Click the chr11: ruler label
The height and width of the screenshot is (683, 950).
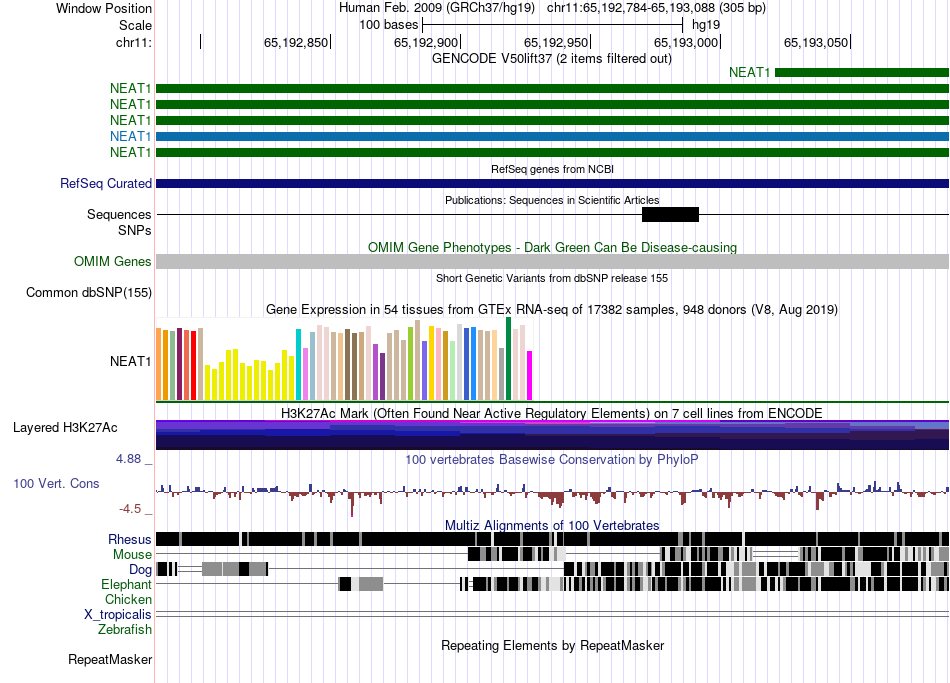click(133, 42)
